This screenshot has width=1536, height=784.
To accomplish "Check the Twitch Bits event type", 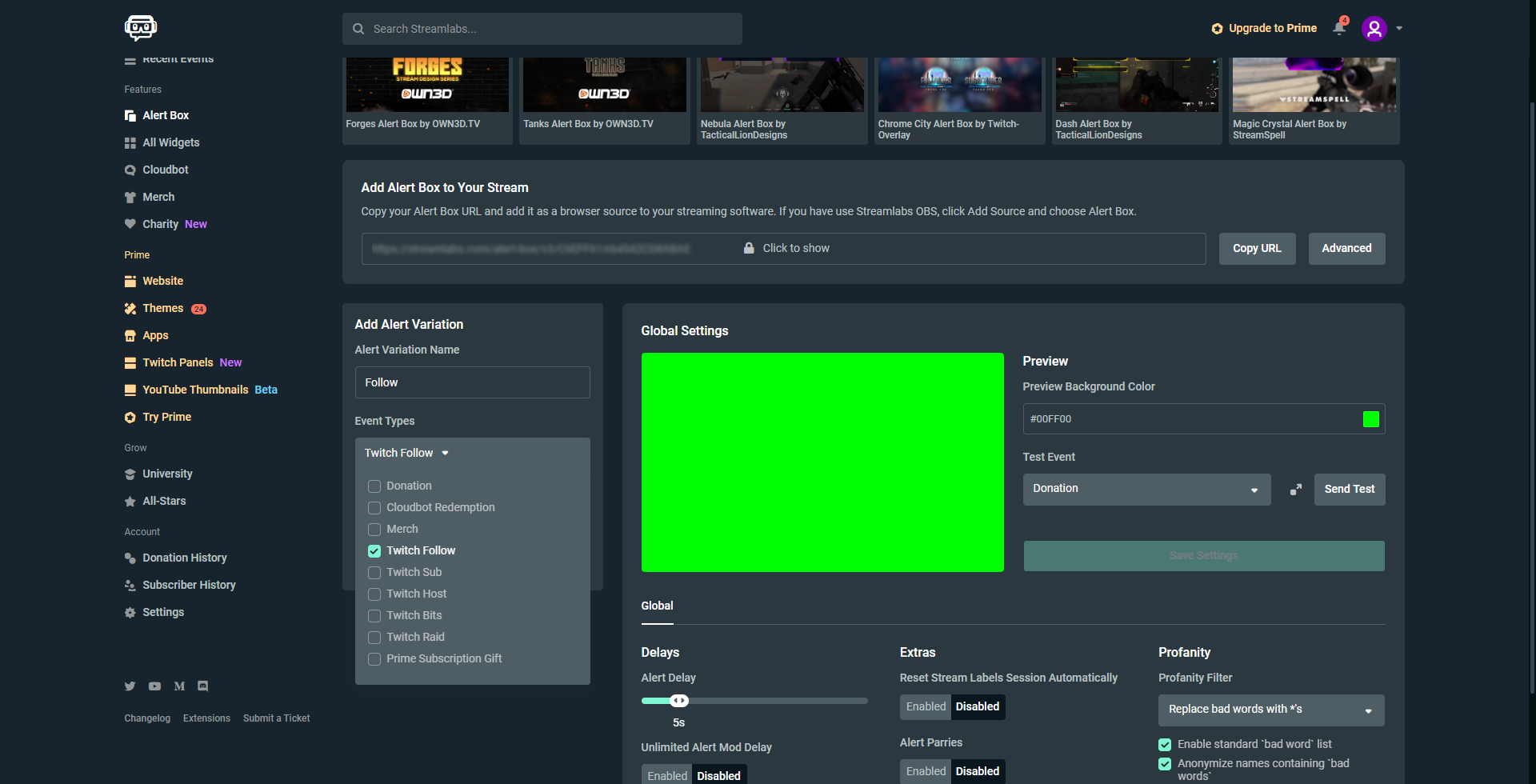I will [374, 616].
